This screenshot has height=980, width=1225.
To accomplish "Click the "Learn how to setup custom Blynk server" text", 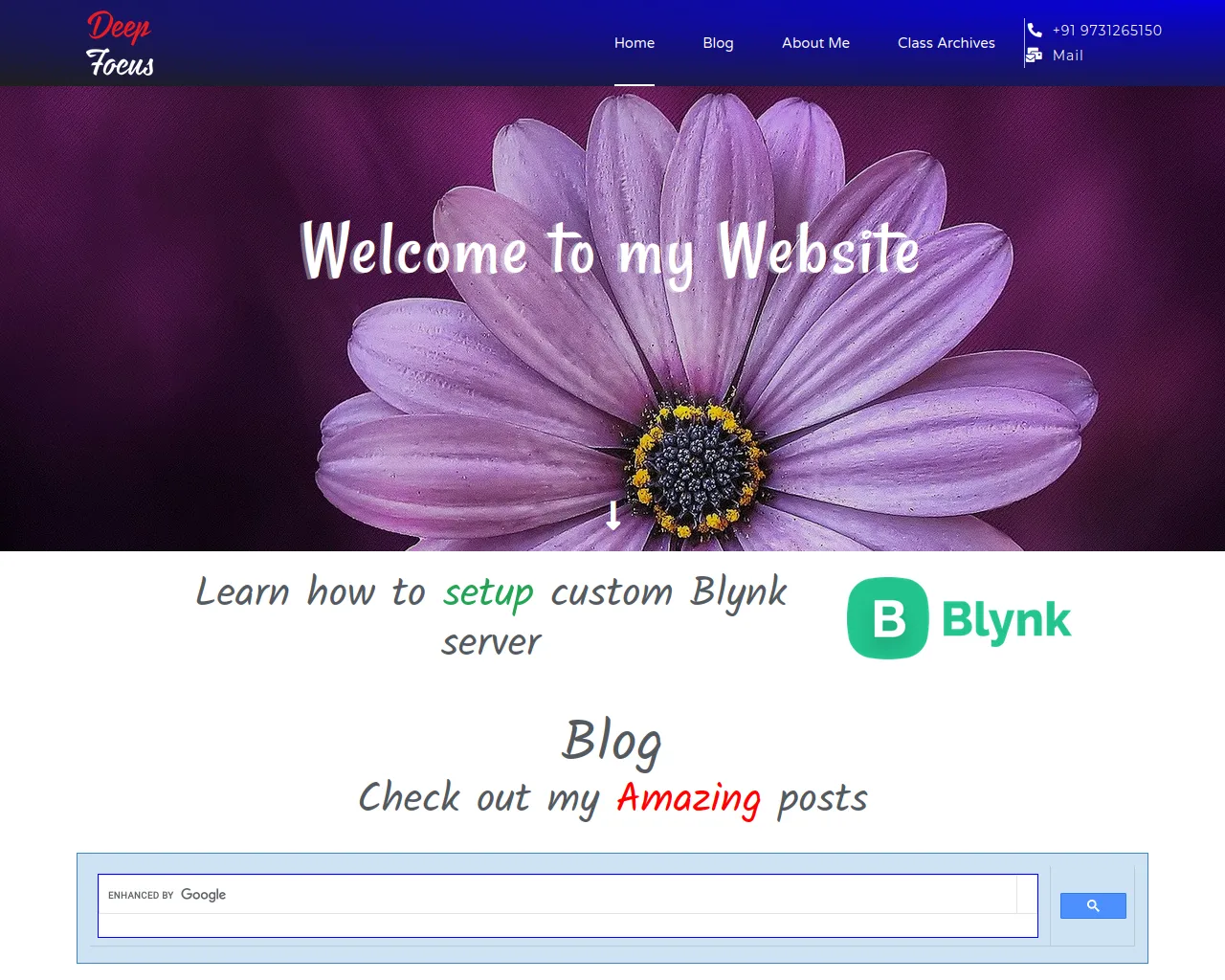I will pos(492,616).
